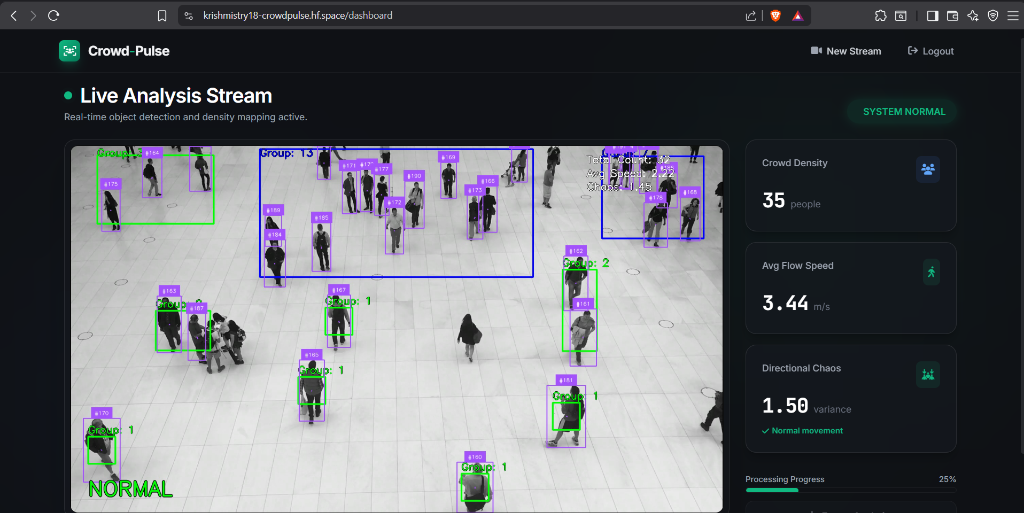Click the Avg Flow Speed walking icon

931,272
